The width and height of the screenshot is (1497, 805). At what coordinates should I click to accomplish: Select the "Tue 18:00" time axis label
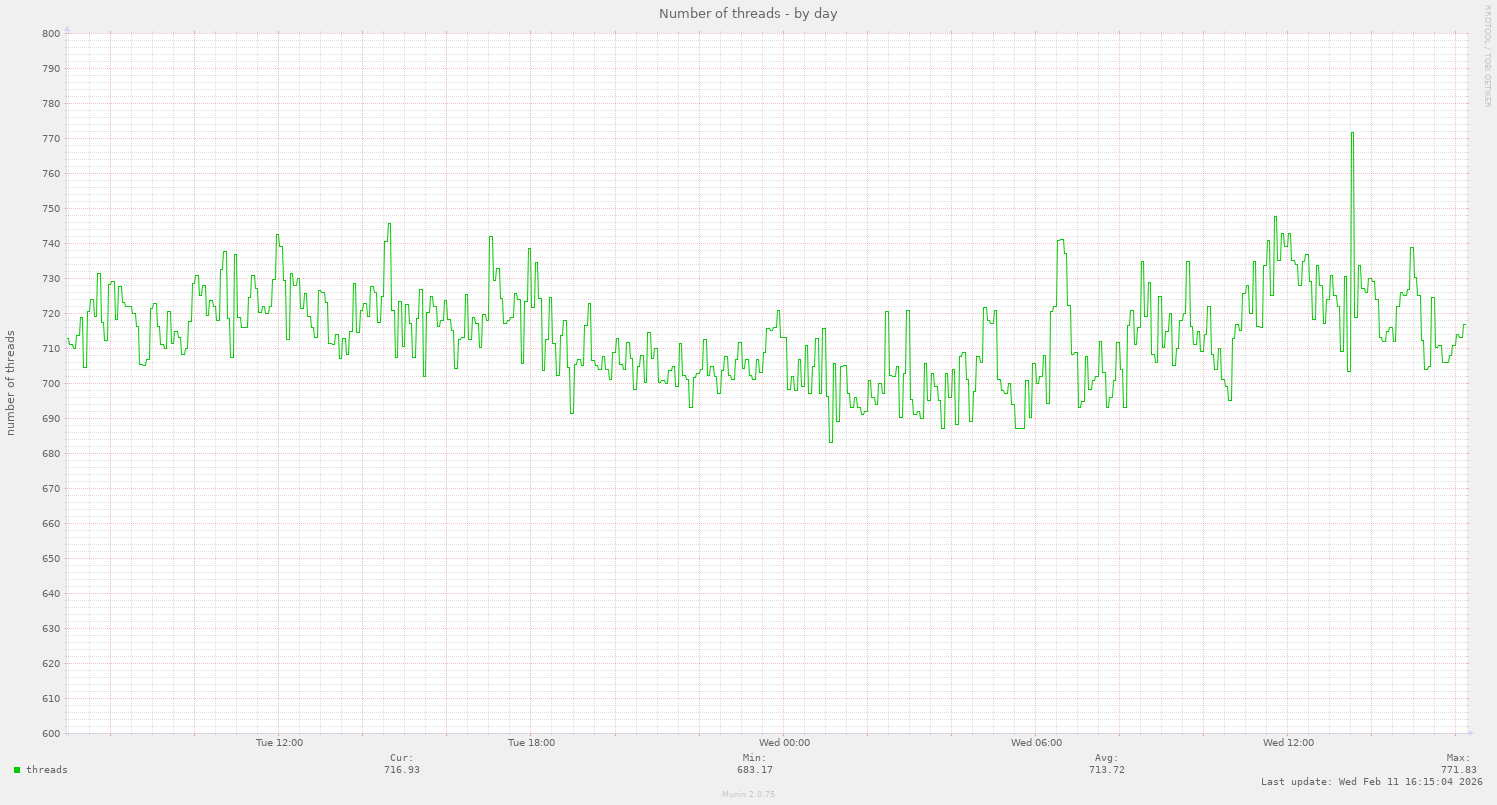pyautogui.click(x=531, y=743)
